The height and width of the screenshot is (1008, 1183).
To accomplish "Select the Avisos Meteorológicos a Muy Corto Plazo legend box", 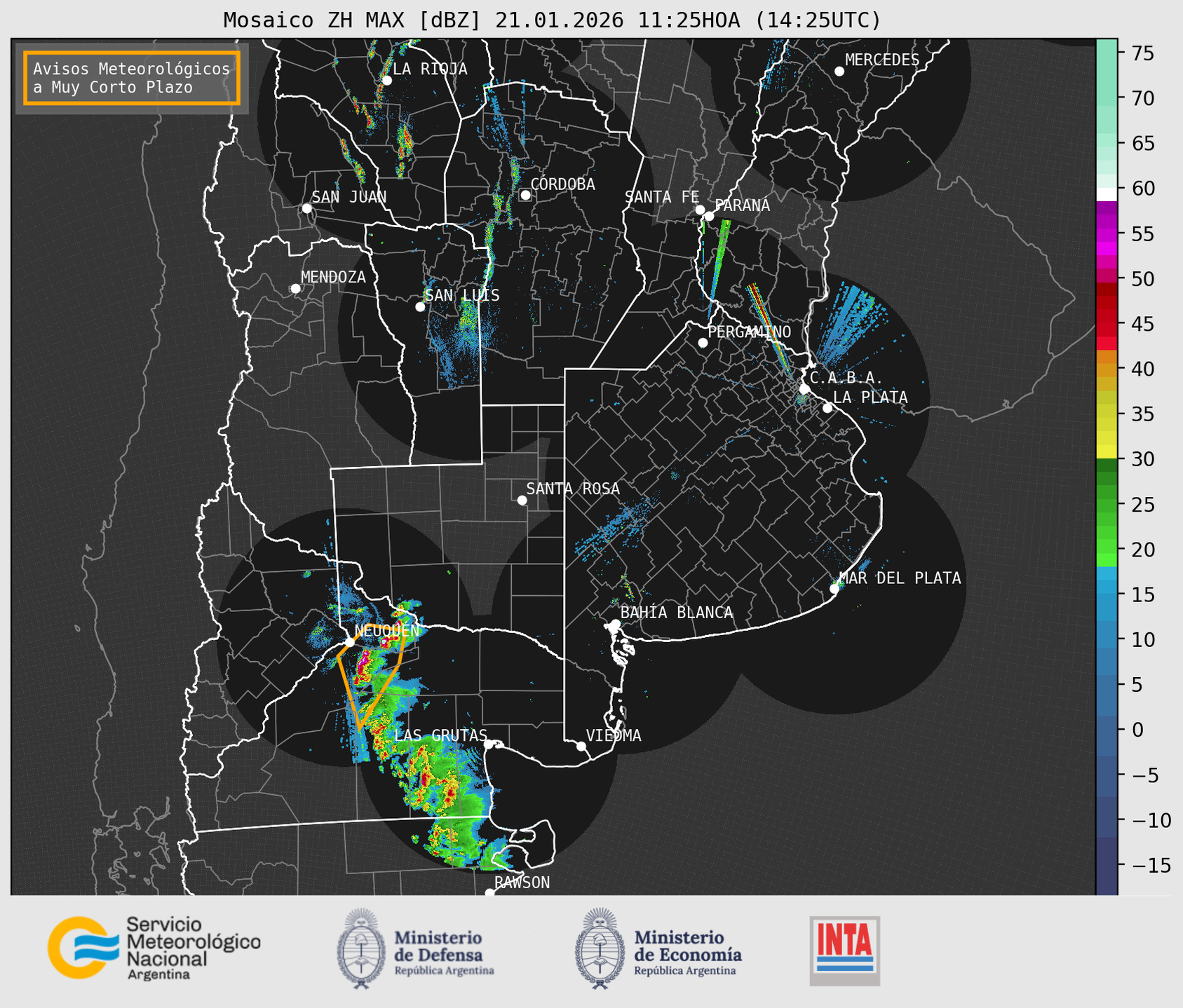I will [x=132, y=78].
